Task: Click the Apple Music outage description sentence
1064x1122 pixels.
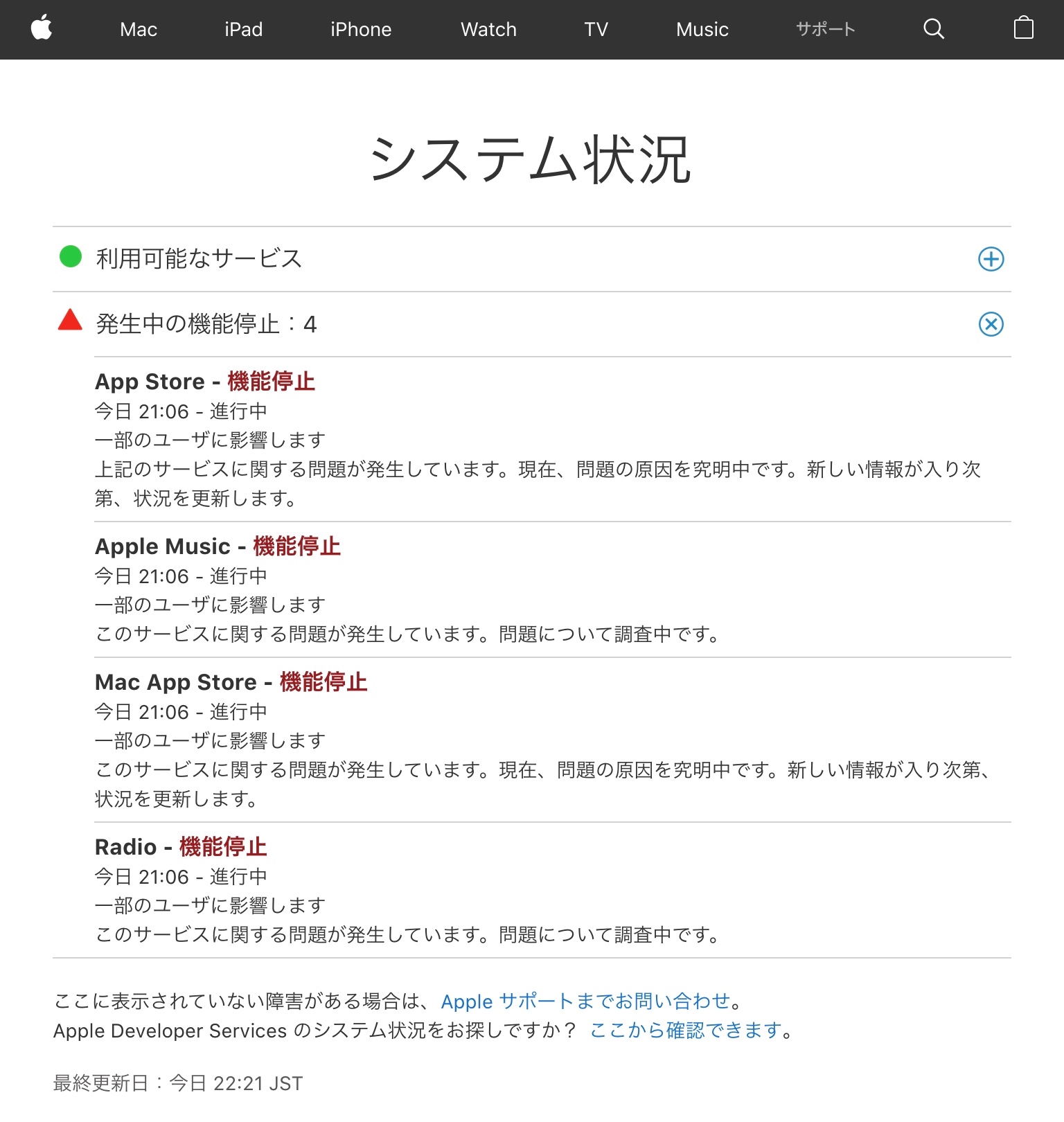Action: 407,634
